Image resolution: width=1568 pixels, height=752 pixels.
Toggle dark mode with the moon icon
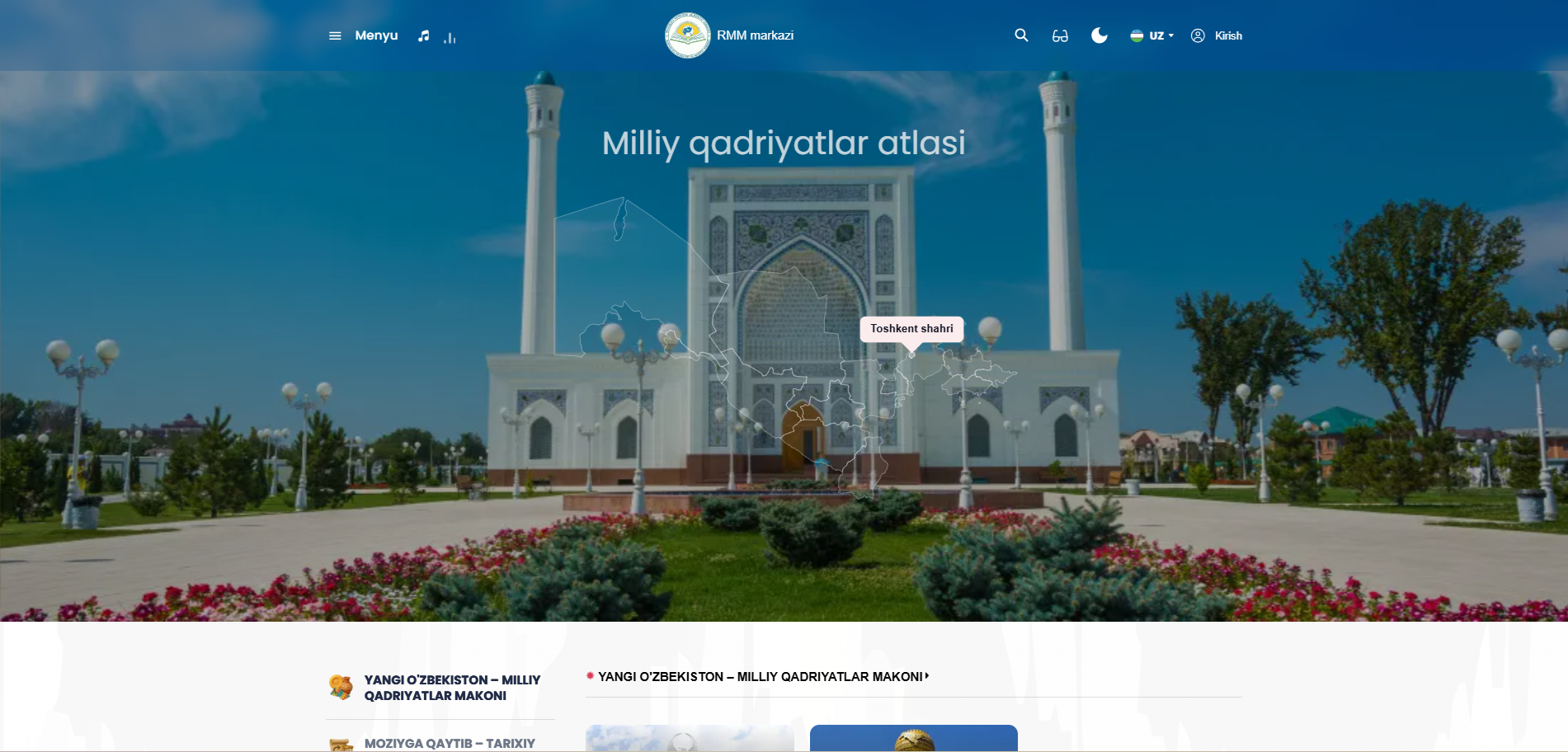1099,35
